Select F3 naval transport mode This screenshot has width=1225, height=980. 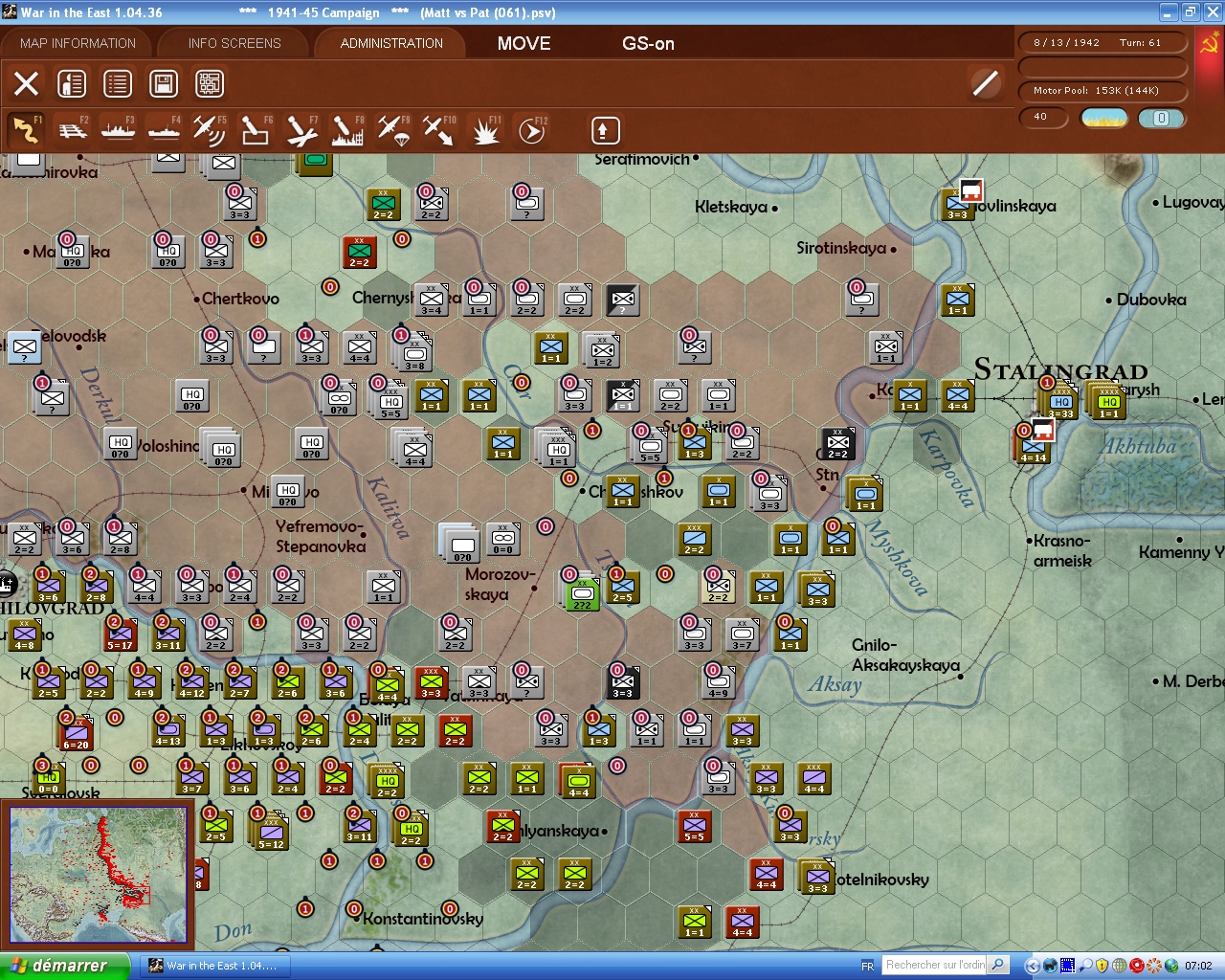coord(118,129)
